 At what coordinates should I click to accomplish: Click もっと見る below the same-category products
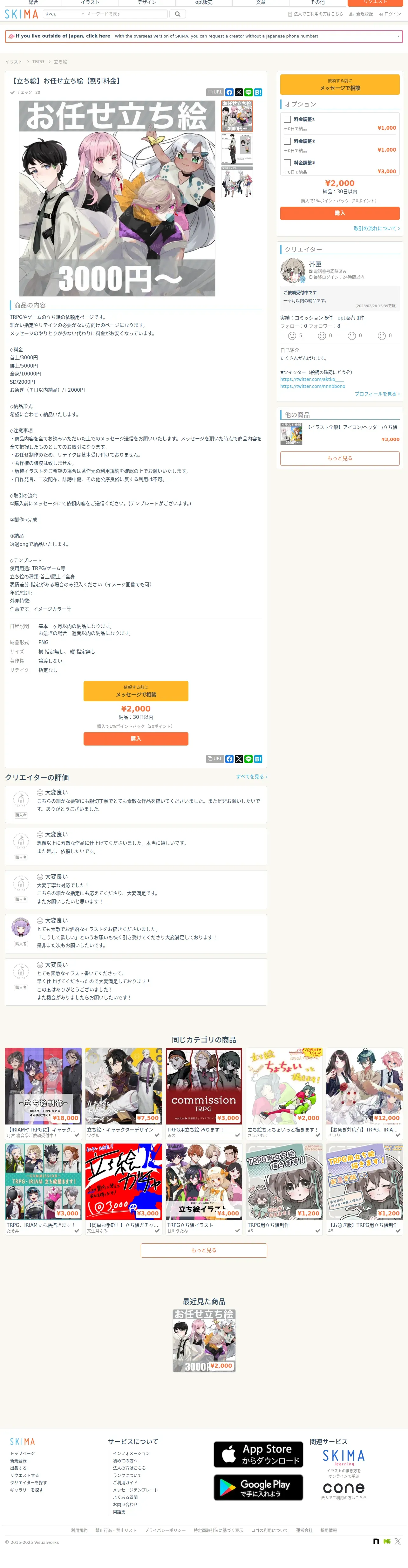(x=204, y=1250)
